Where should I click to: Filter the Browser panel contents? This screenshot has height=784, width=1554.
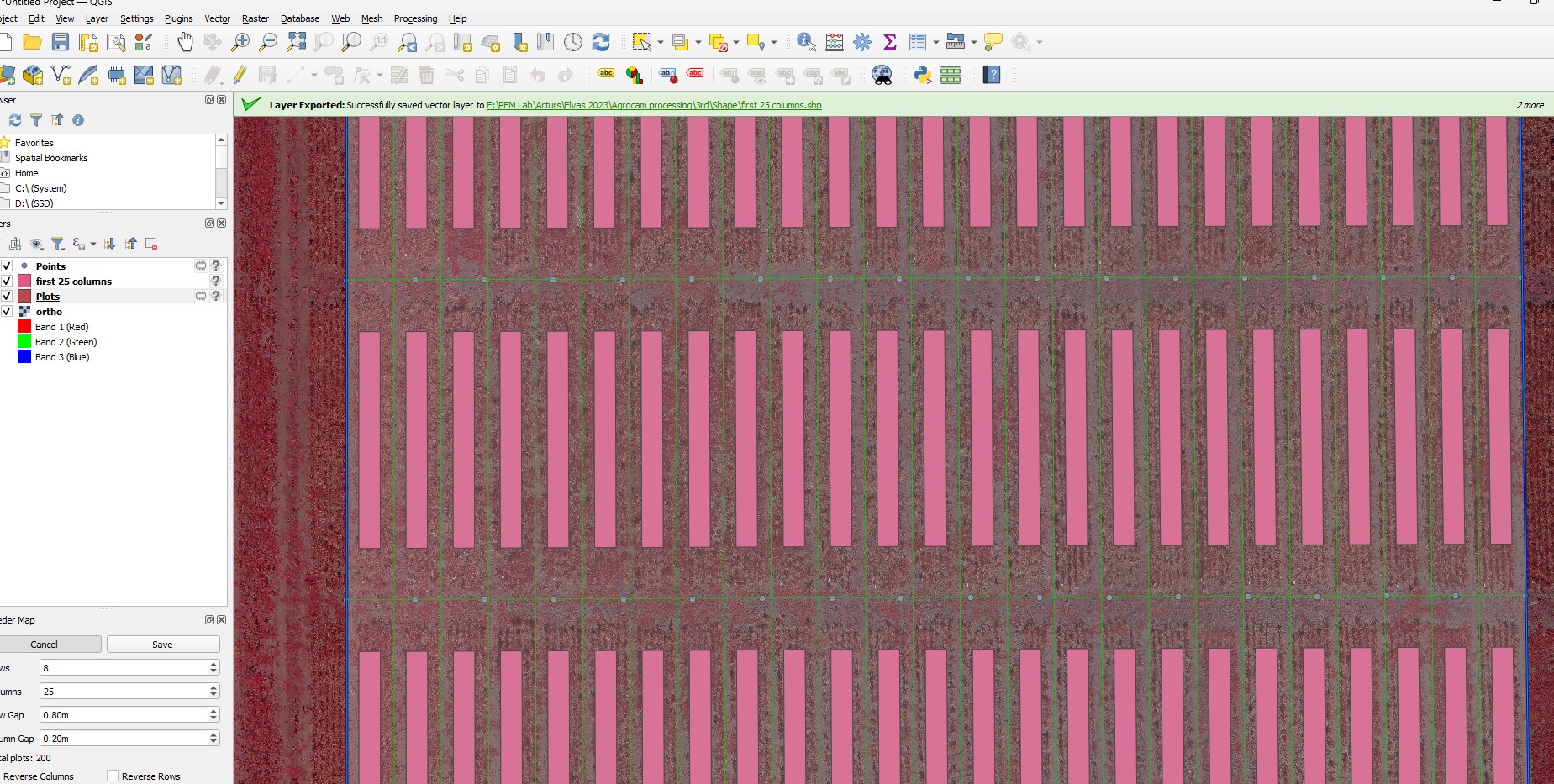coord(36,120)
